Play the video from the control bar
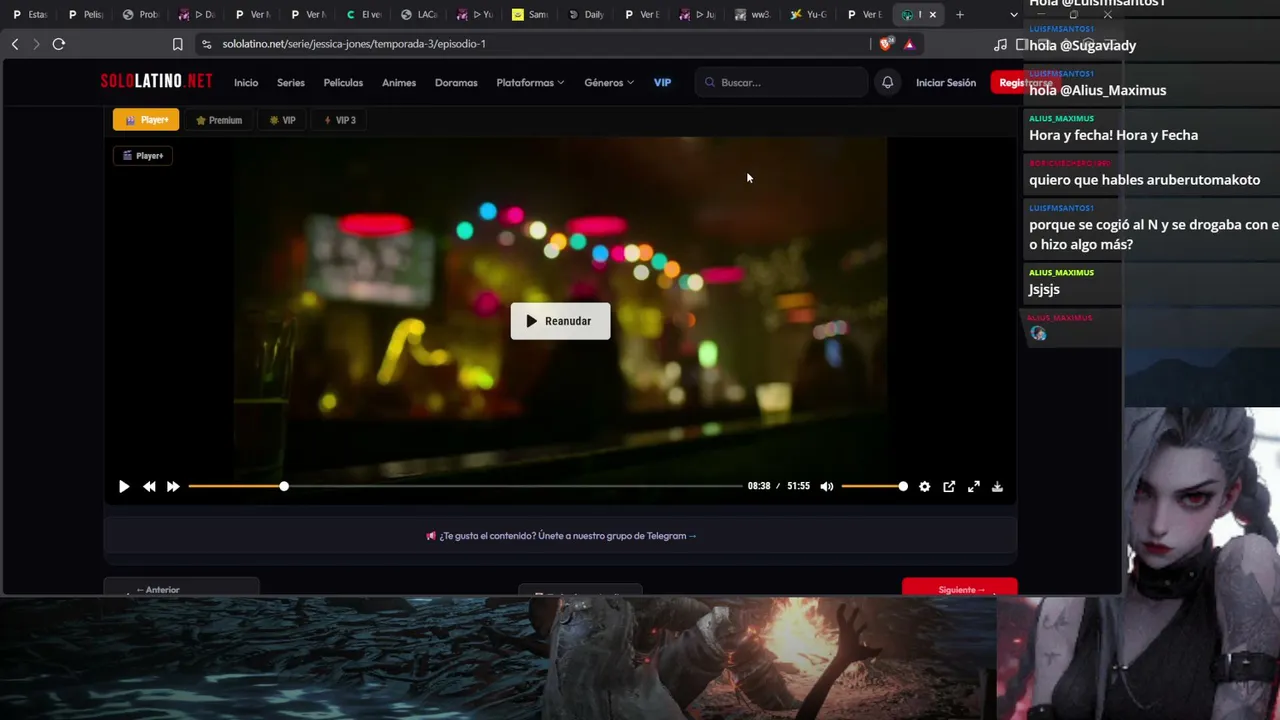The image size is (1280, 720). point(124,487)
